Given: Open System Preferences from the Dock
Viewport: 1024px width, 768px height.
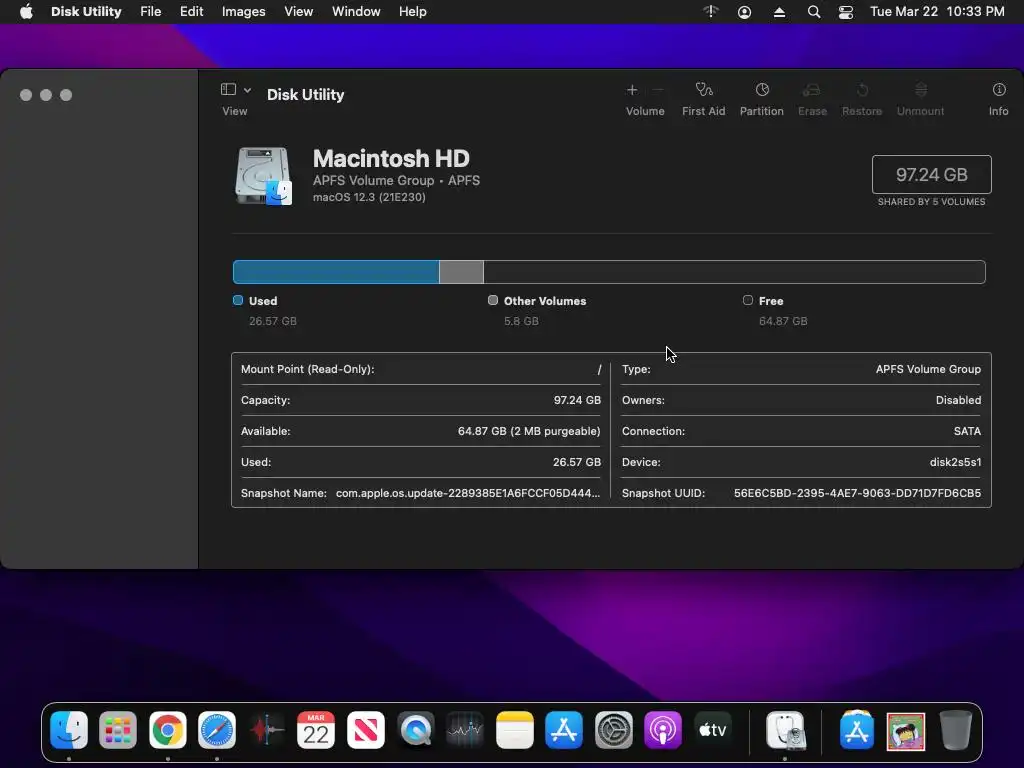Looking at the screenshot, I should coord(614,729).
